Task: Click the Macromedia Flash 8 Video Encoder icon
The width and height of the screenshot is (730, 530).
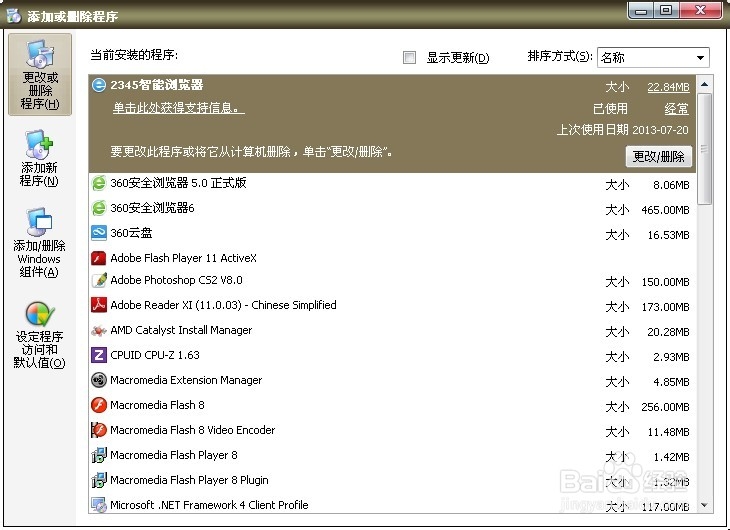Action: tap(99, 430)
